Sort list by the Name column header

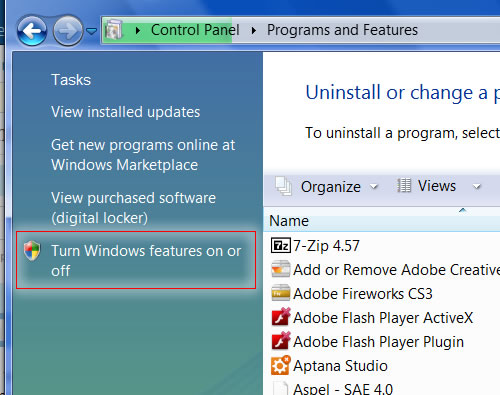382,221
